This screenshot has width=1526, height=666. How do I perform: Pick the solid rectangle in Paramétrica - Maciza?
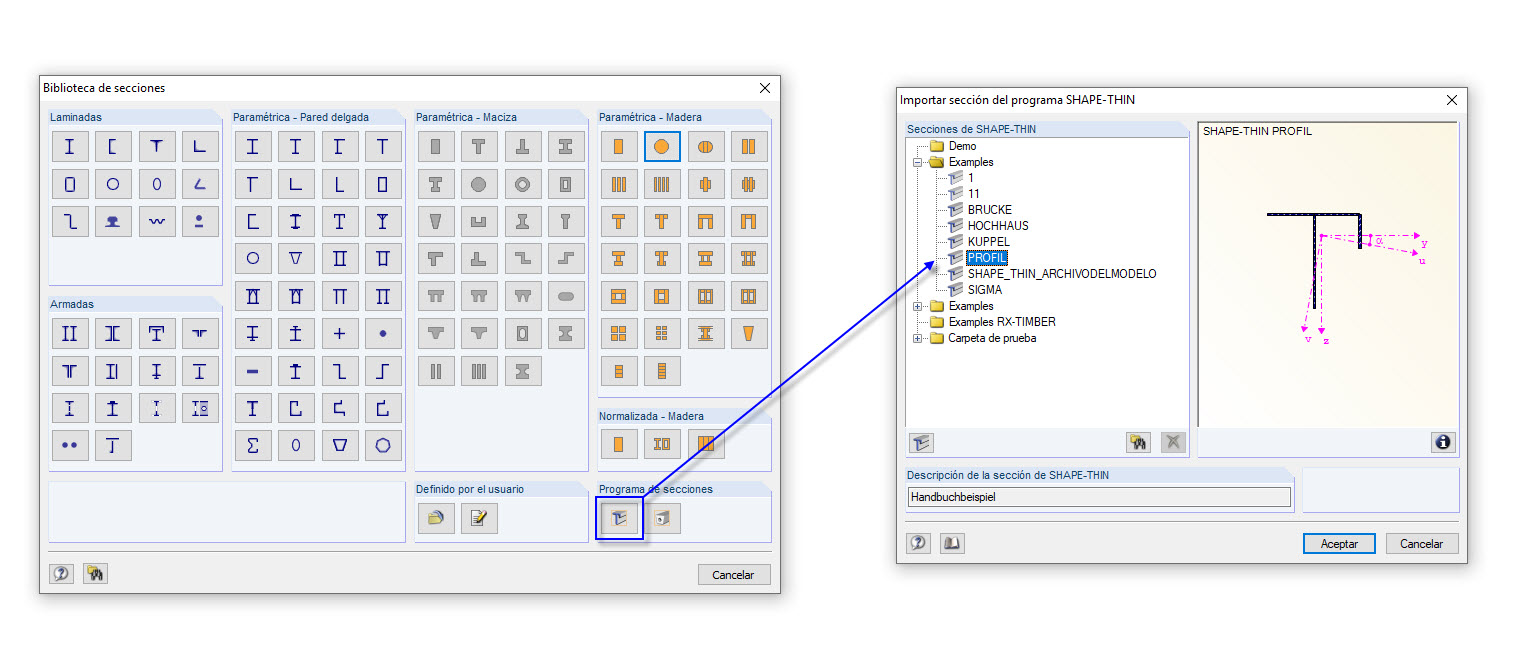pos(435,147)
